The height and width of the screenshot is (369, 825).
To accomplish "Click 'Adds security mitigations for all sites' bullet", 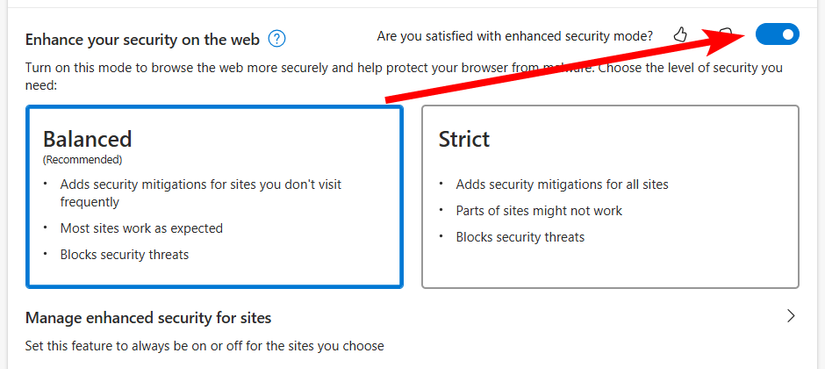I will point(562,185).
